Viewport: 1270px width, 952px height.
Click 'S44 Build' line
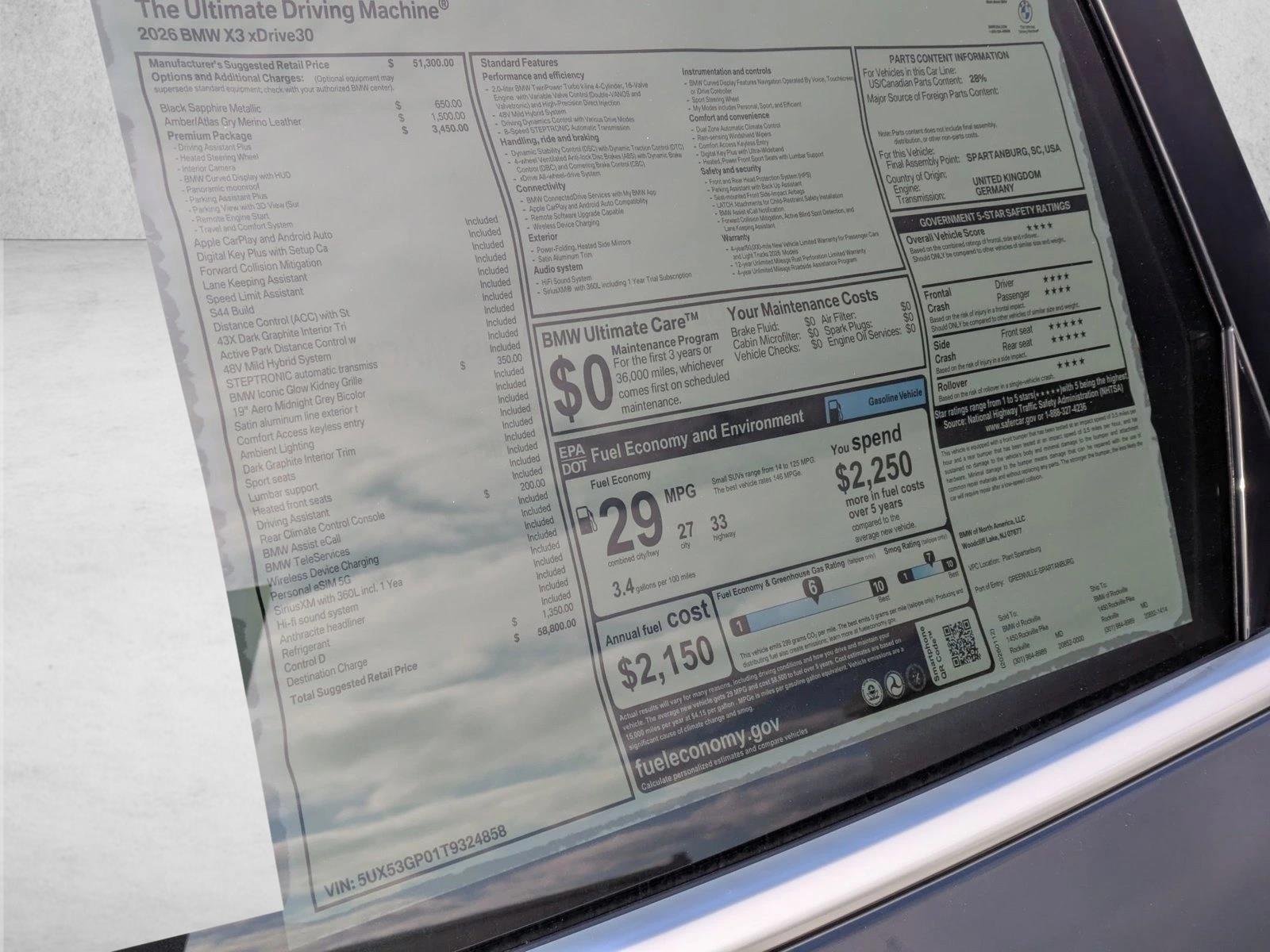pos(233,311)
